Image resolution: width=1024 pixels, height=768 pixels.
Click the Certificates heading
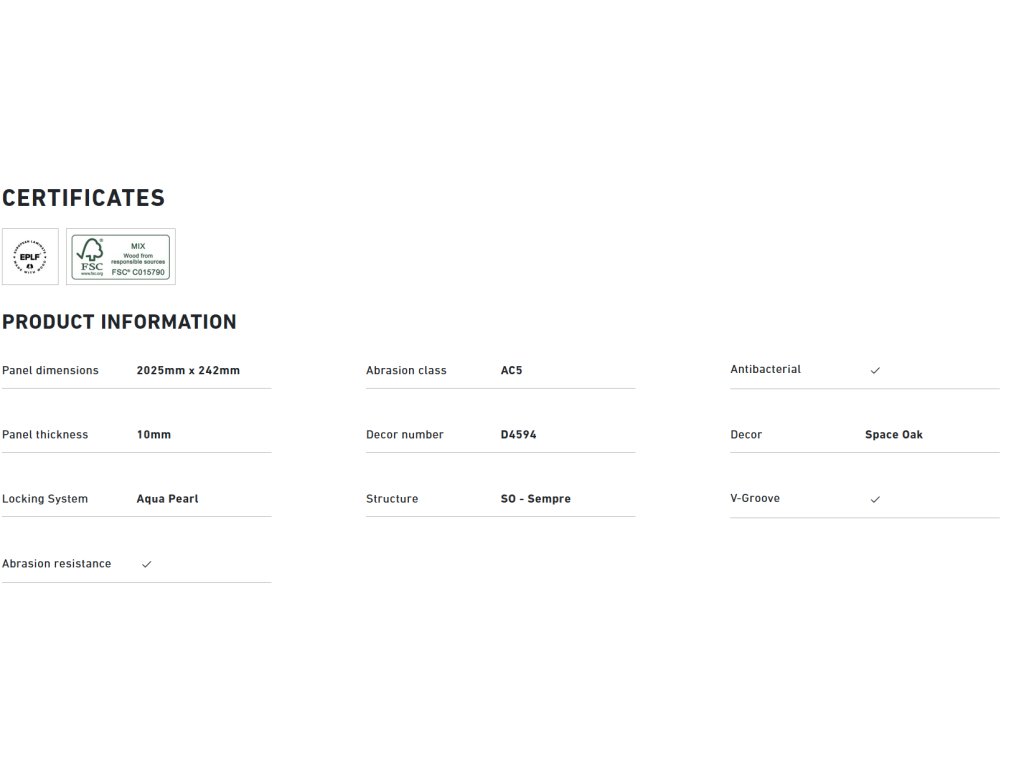tap(84, 198)
